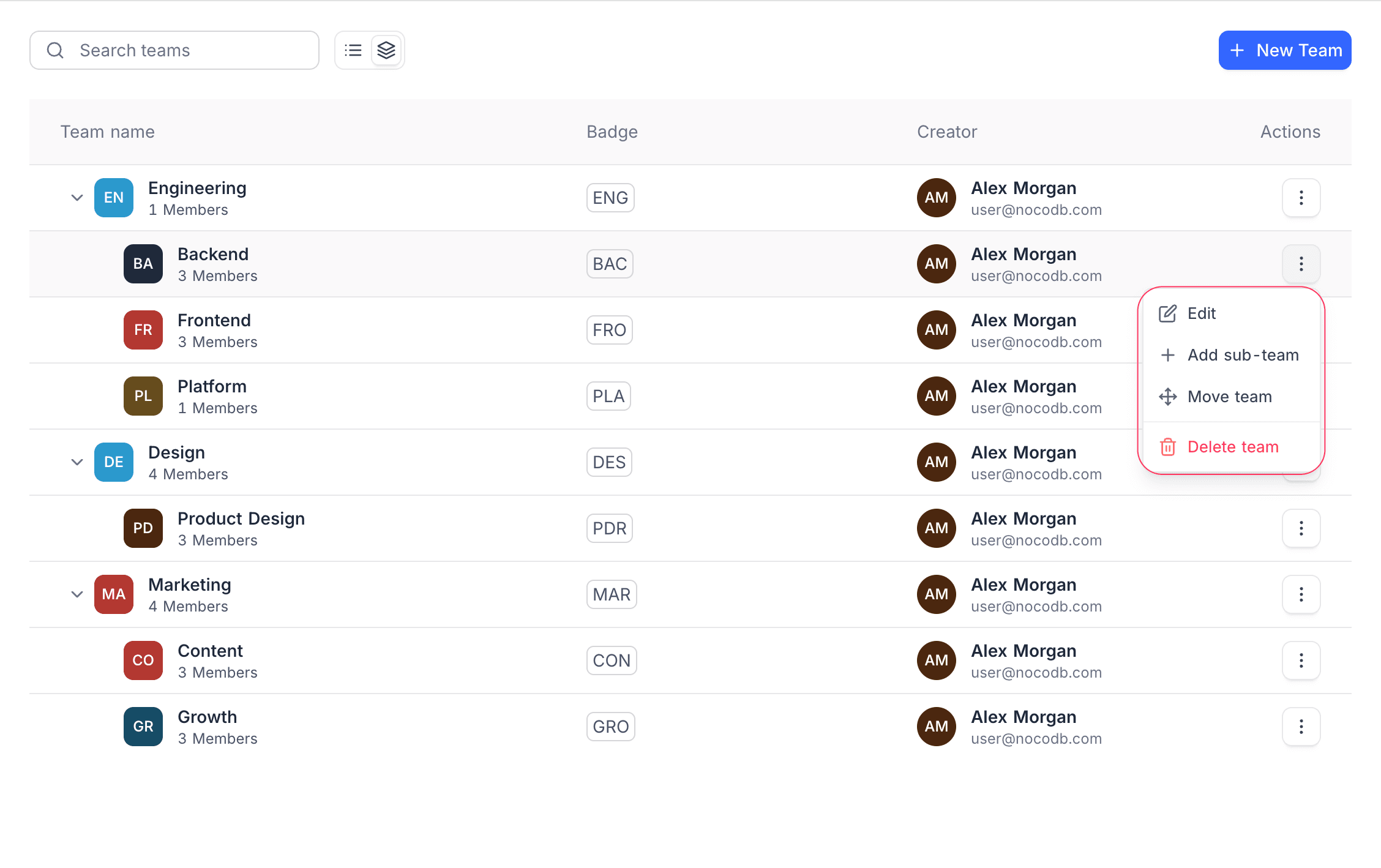Click the red FR Frontend team swatch

[x=143, y=330]
